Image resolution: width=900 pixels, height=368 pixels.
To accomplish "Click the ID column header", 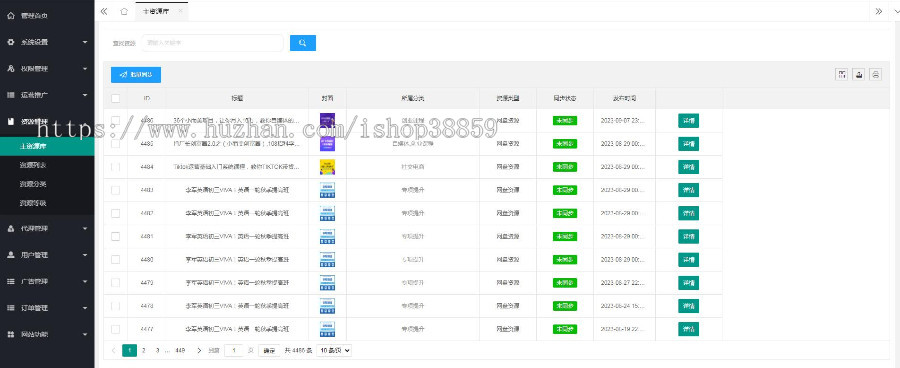I will tap(147, 99).
